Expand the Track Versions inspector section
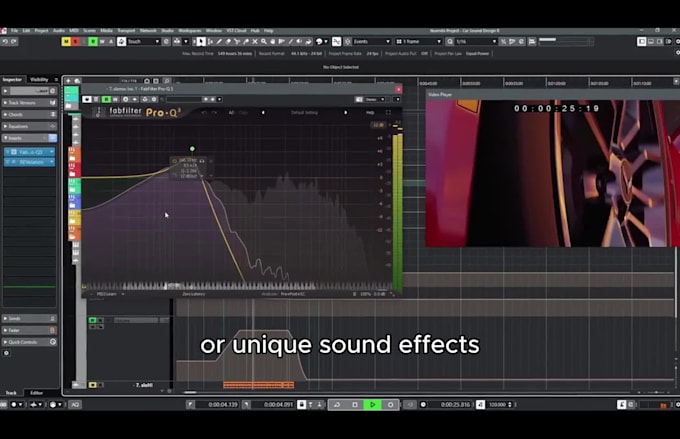 point(29,103)
